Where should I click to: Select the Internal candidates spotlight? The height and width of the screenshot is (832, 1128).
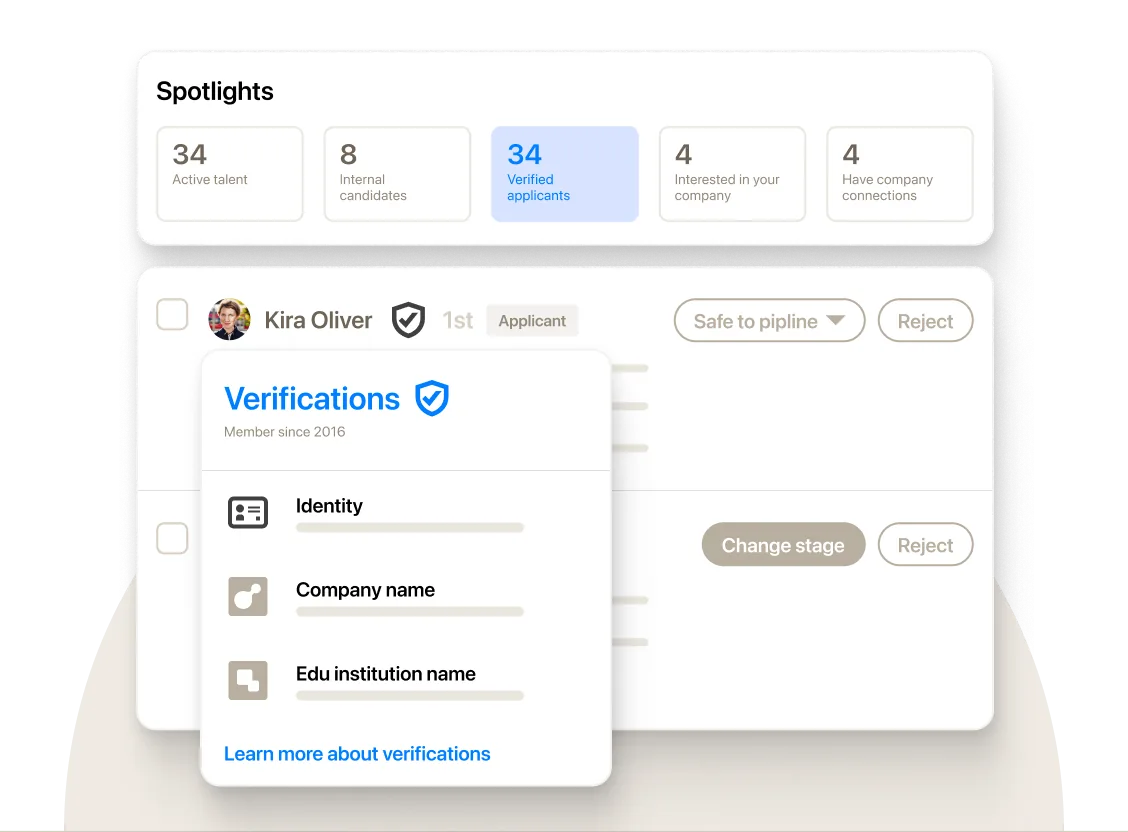click(397, 174)
